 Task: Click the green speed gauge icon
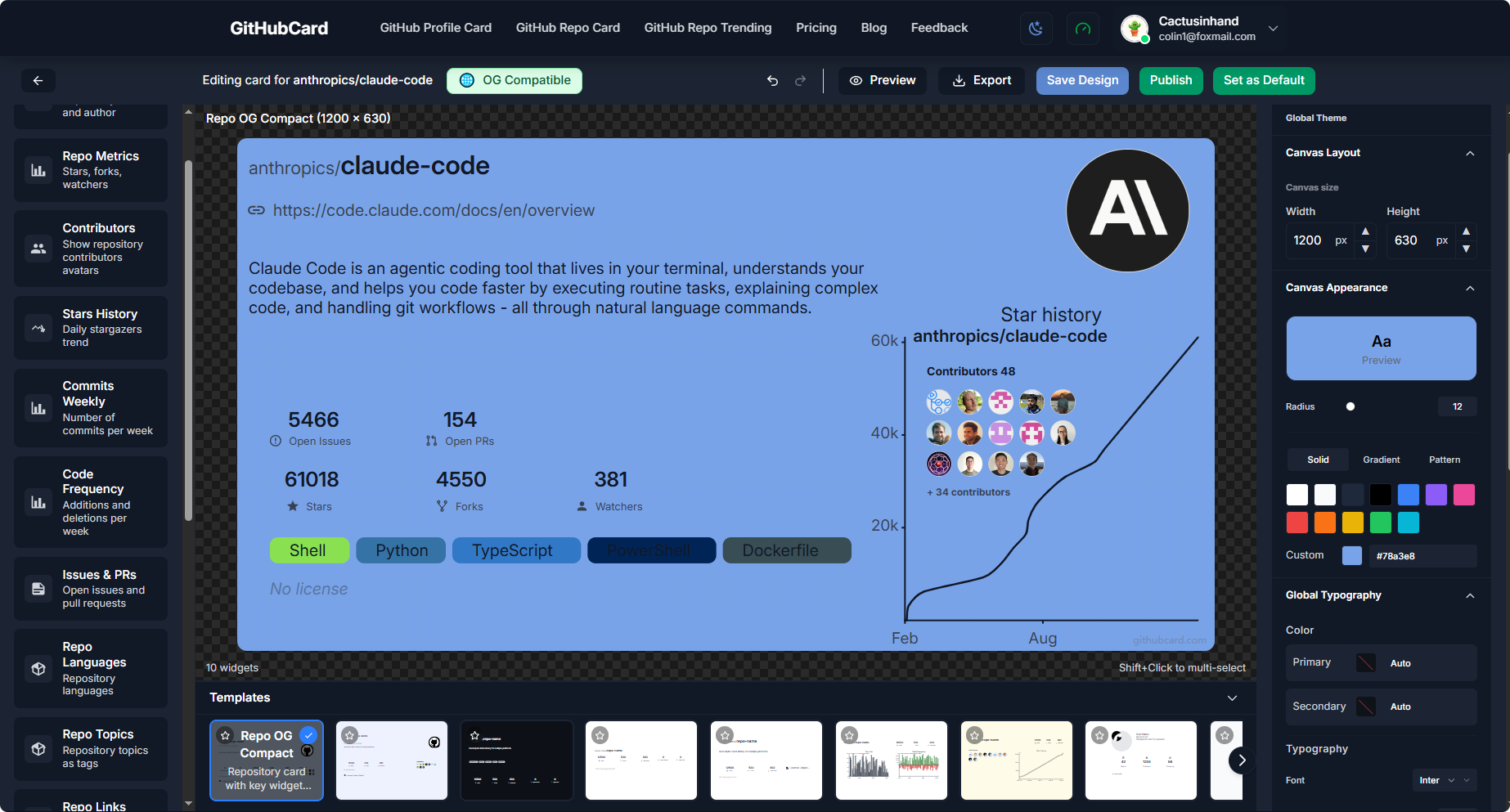1083,29
